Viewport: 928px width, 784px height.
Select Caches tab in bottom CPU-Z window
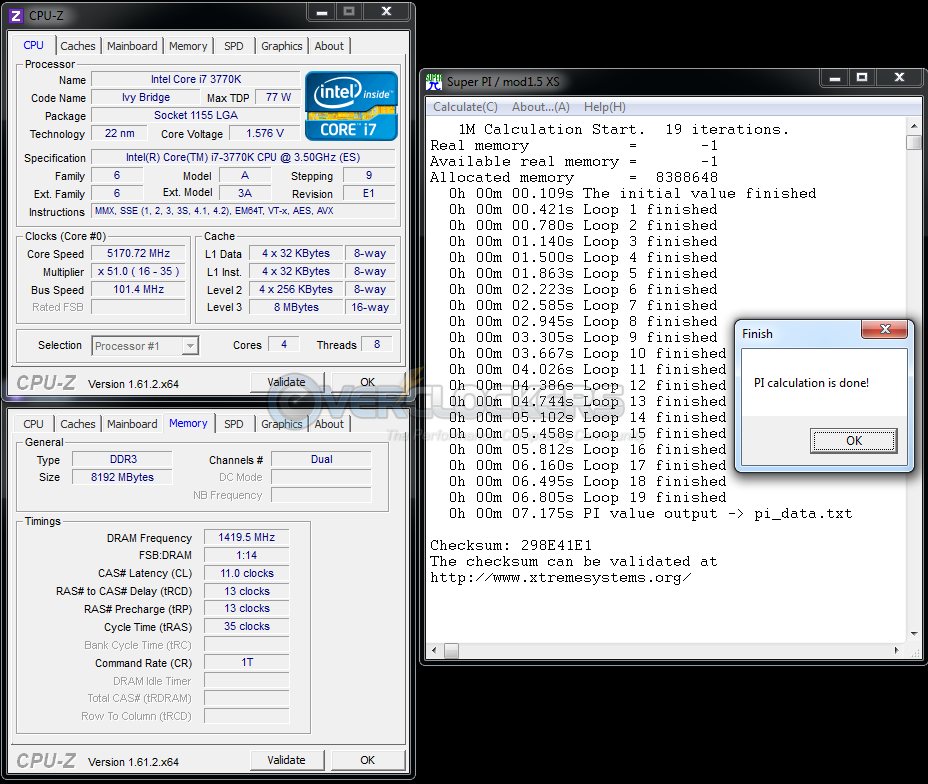[x=78, y=424]
